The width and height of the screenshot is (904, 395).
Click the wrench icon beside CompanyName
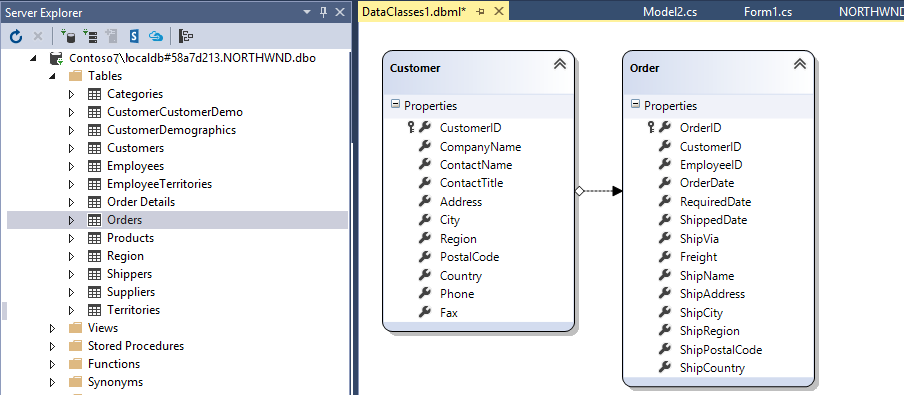pyautogui.click(x=425, y=146)
